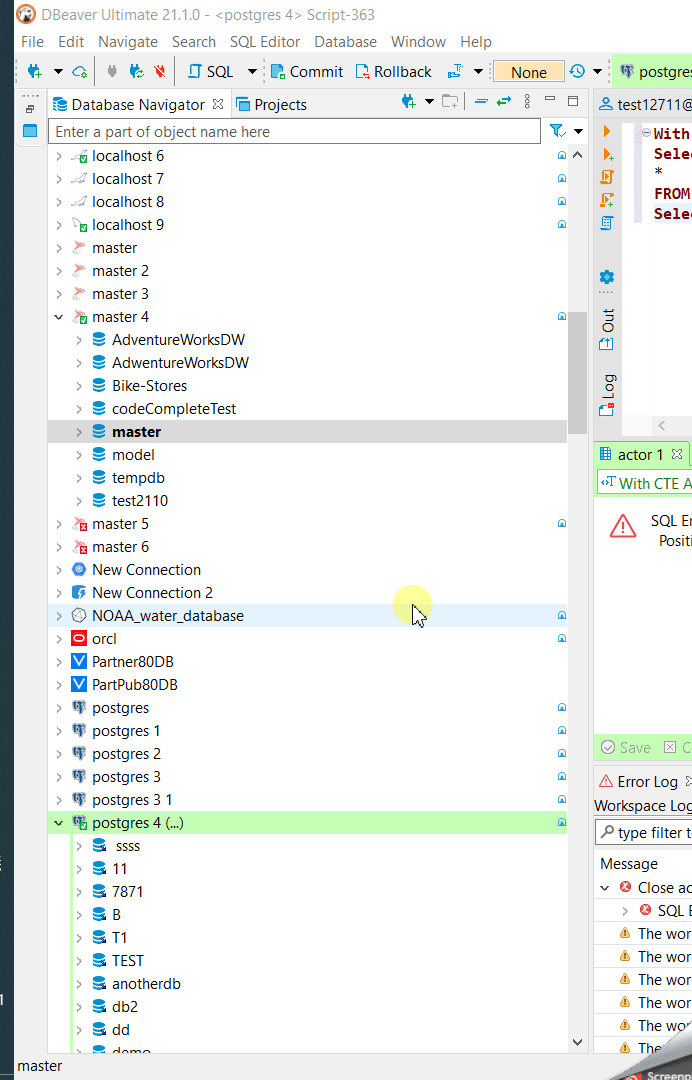Open dropdown arrow next to filter funnel
The height and width of the screenshot is (1080, 692).
(578, 132)
